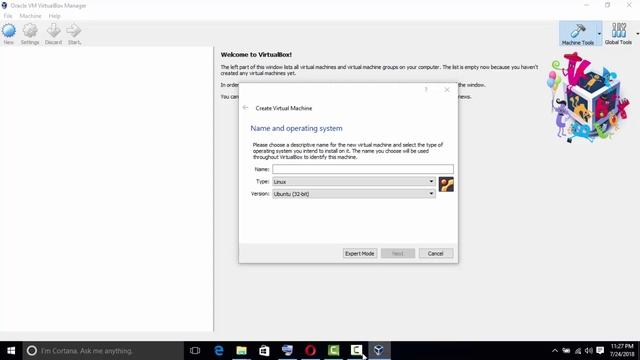Viewport: 640px width, 360px height.
Task: Close the Create Virtual Machine dialog
Action: point(447,89)
